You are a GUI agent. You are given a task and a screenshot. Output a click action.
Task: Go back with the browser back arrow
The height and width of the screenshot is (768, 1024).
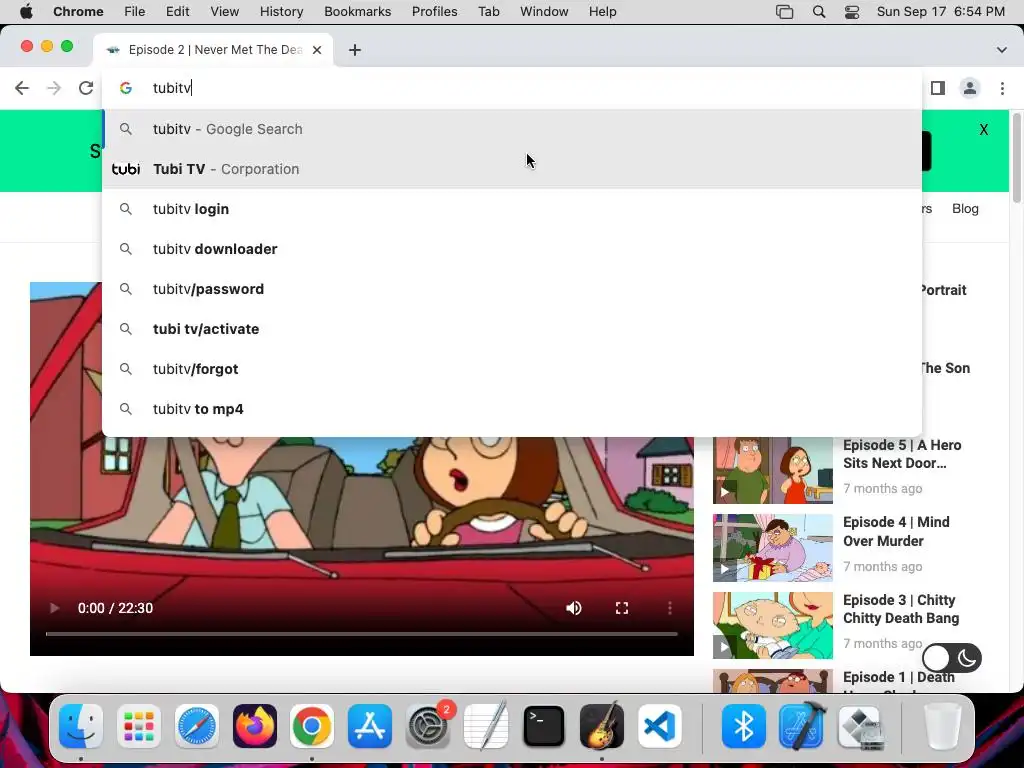[22, 88]
